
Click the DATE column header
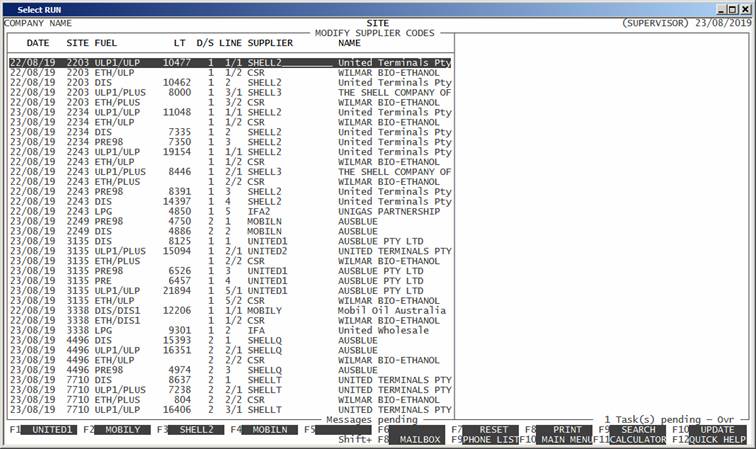pyautogui.click(x=38, y=43)
